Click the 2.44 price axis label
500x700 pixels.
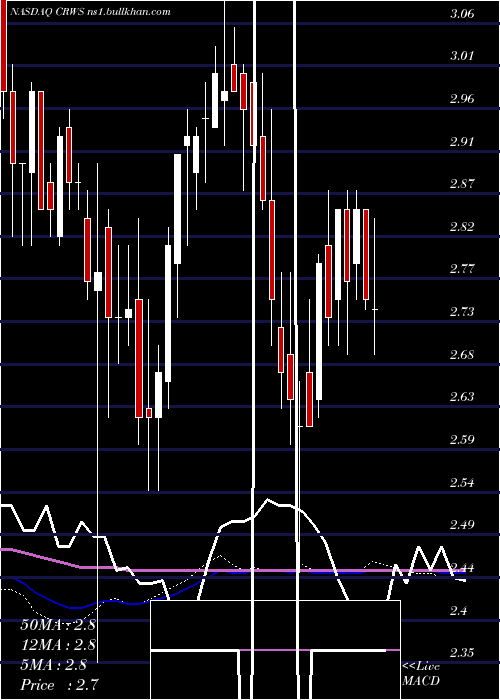click(462, 568)
